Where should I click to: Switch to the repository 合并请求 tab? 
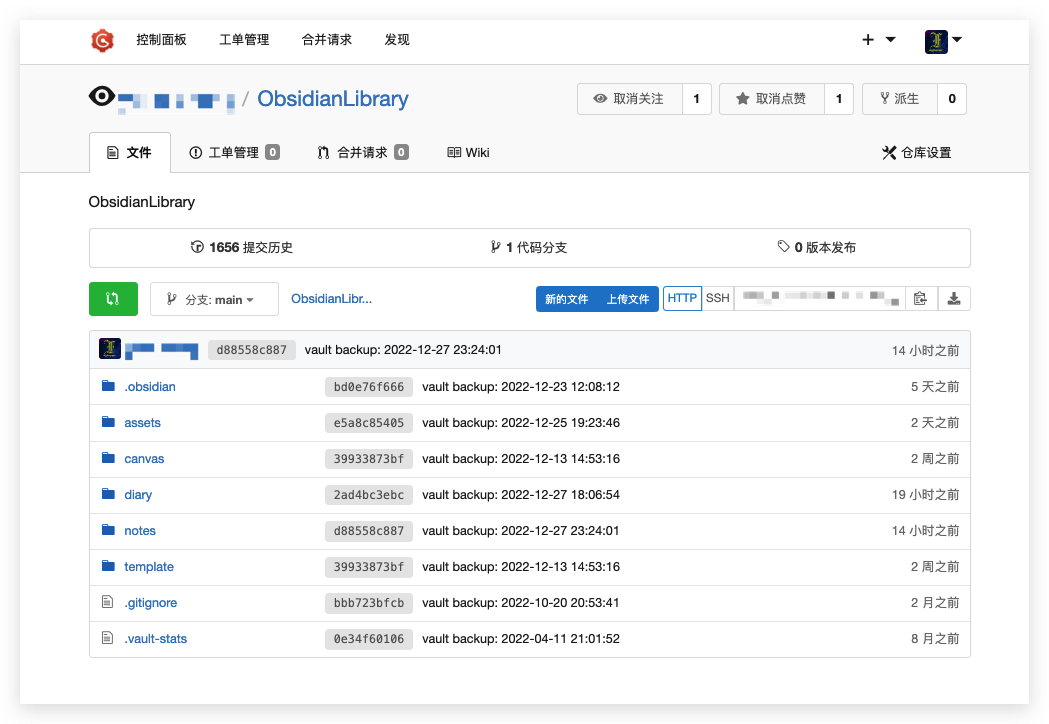click(363, 153)
